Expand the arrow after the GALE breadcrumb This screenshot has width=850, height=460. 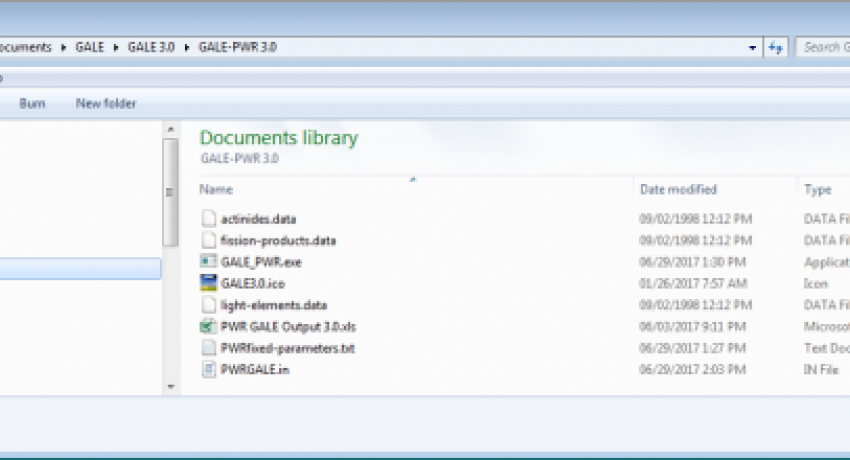click(116, 48)
